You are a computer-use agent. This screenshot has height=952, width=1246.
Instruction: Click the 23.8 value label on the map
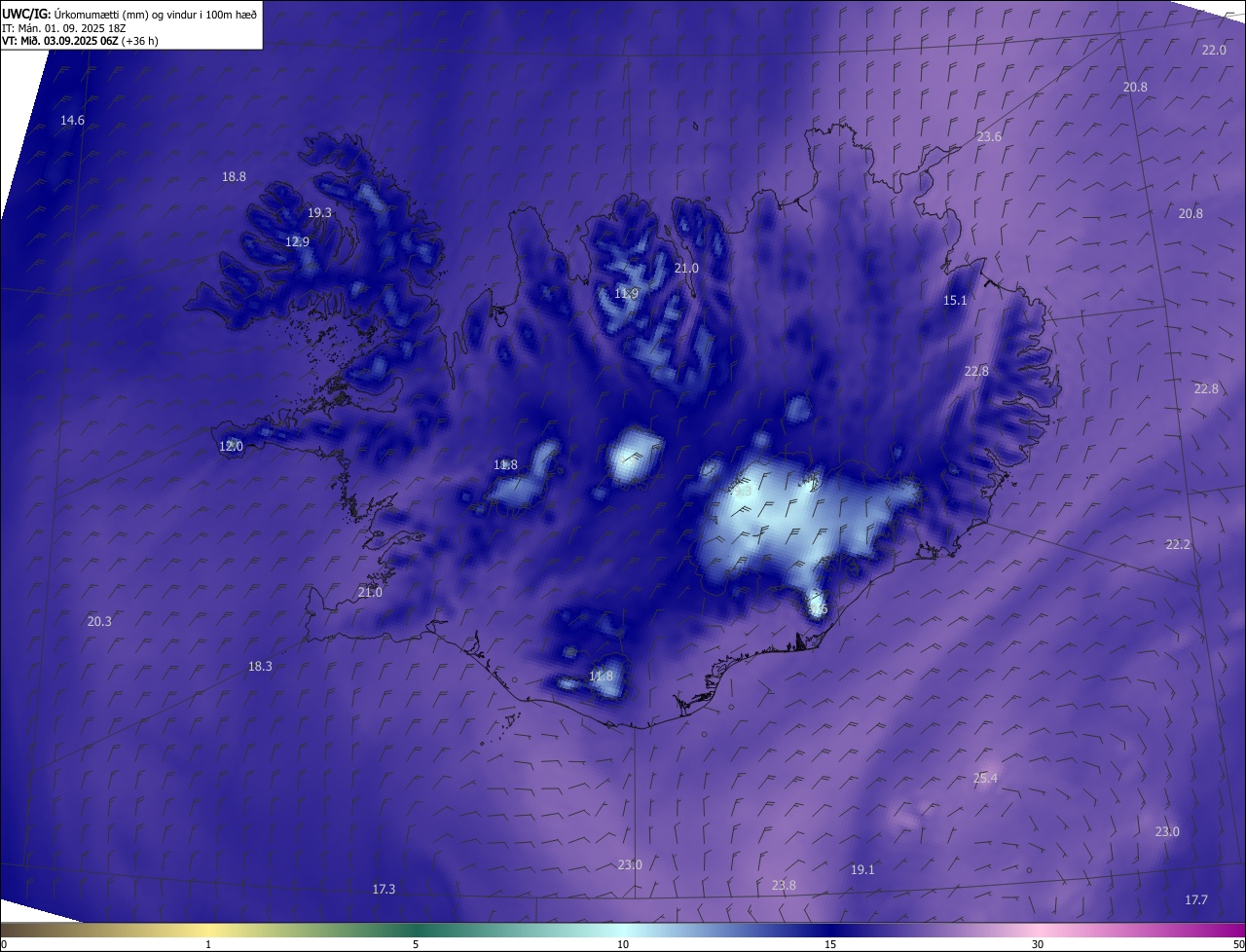tap(784, 885)
